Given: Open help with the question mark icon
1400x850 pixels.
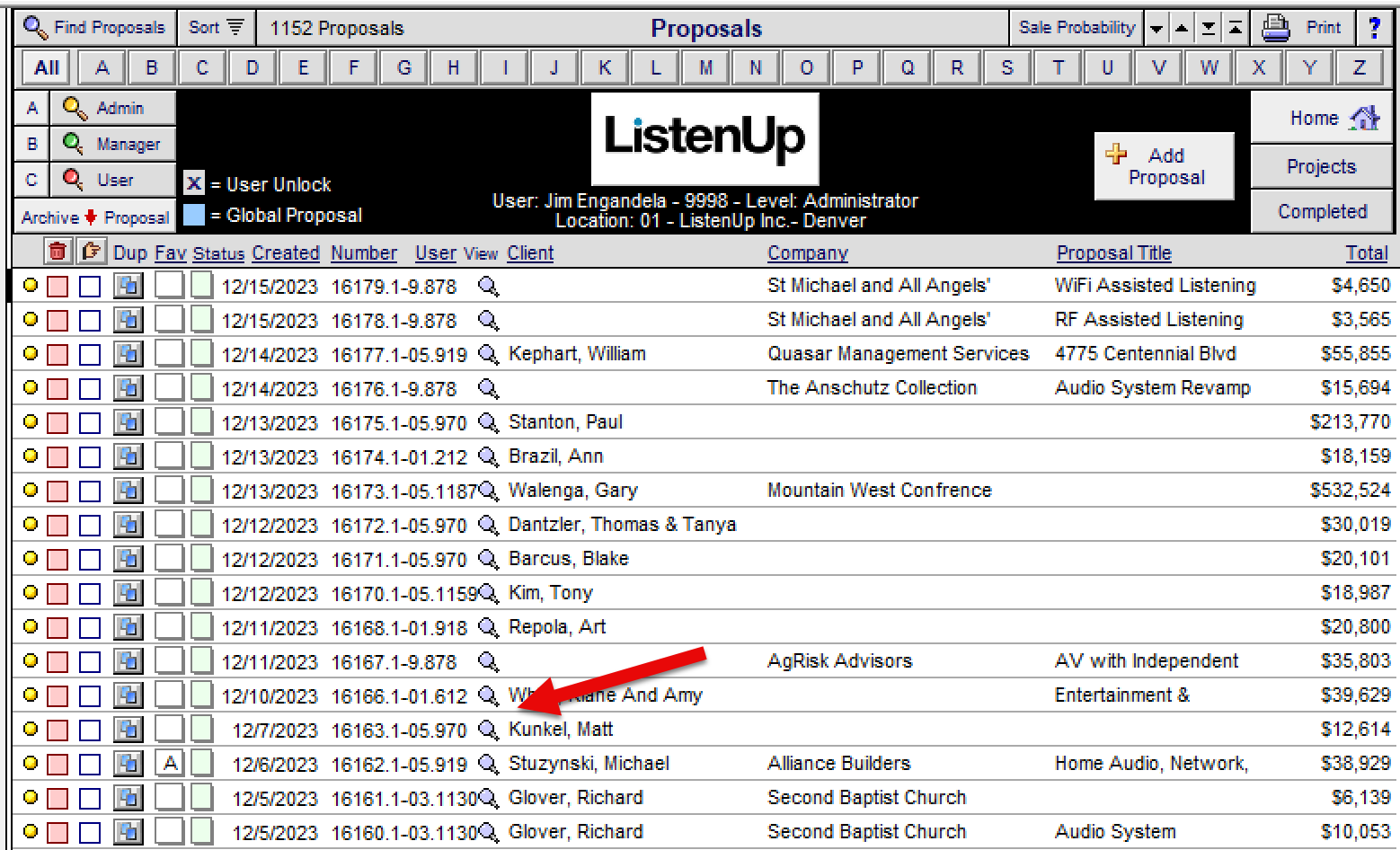Looking at the screenshot, I should (x=1374, y=28).
